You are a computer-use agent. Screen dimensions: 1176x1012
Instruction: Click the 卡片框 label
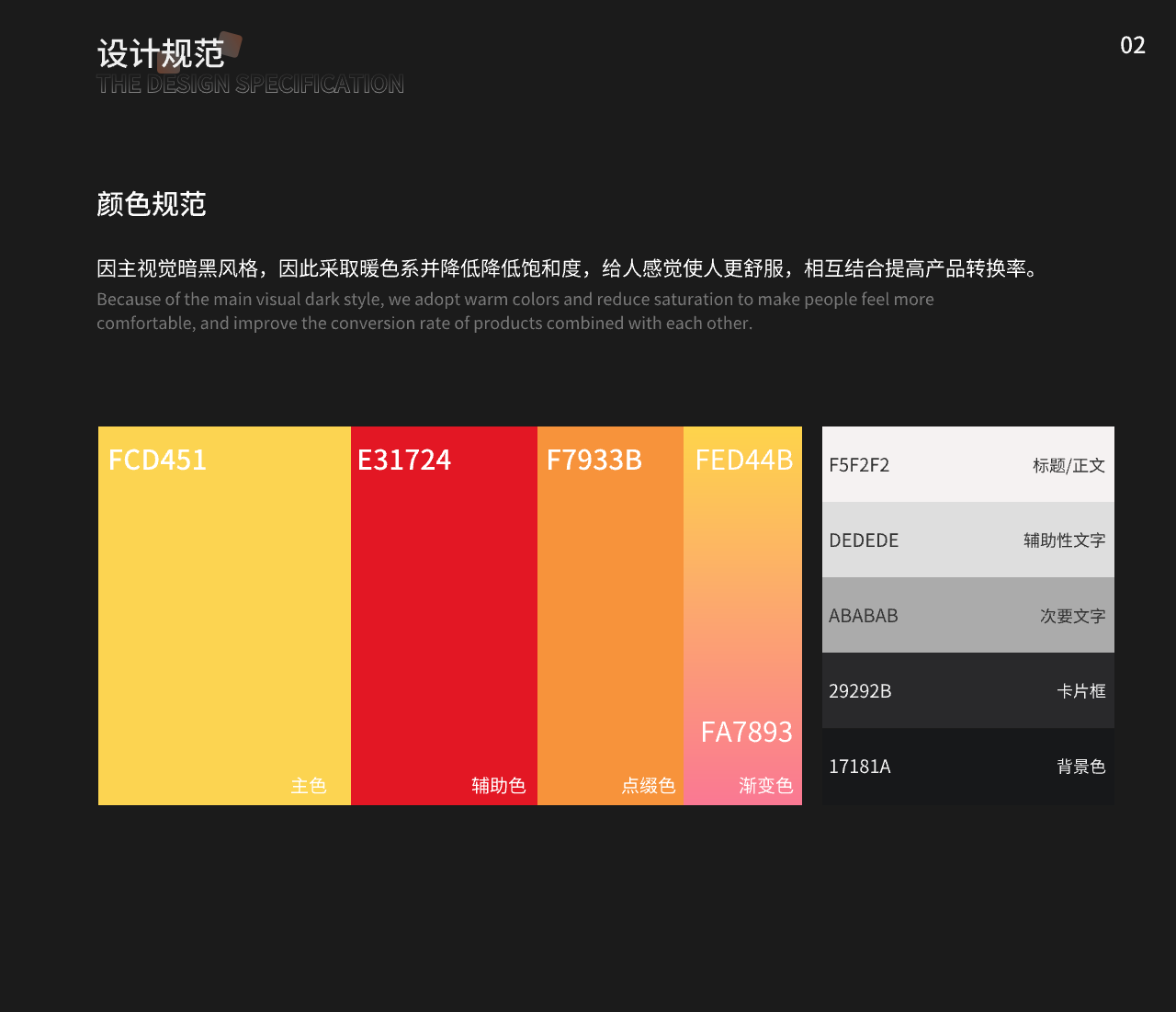[x=1081, y=691]
